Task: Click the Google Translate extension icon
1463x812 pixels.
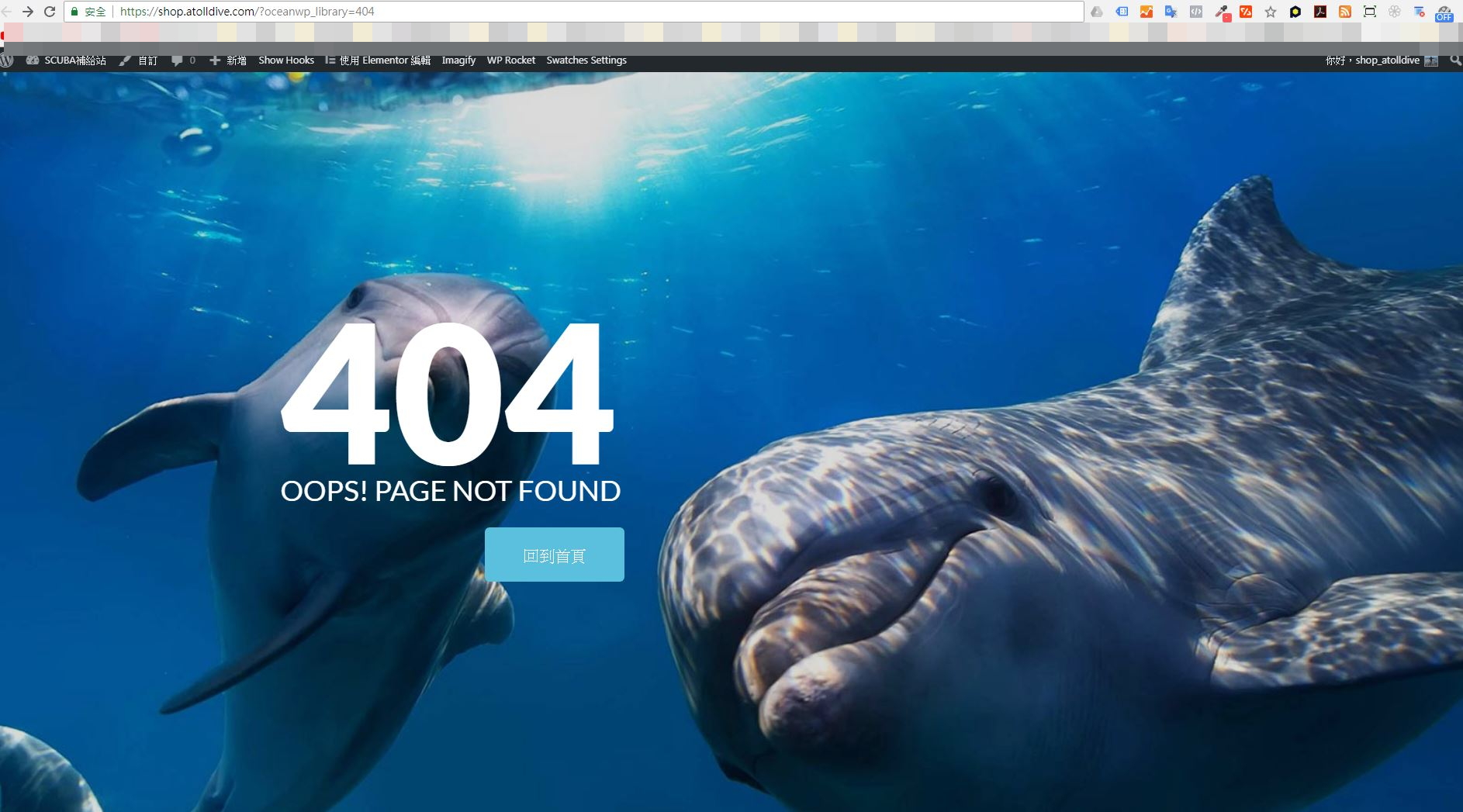Action: coord(1171,12)
